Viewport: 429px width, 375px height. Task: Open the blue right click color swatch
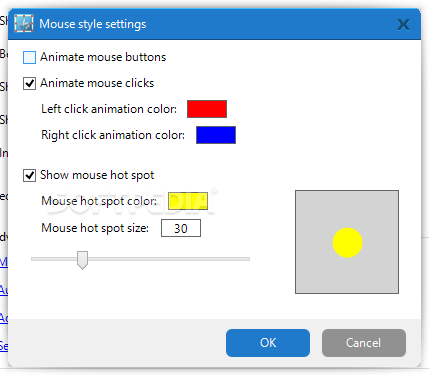click(216, 135)
